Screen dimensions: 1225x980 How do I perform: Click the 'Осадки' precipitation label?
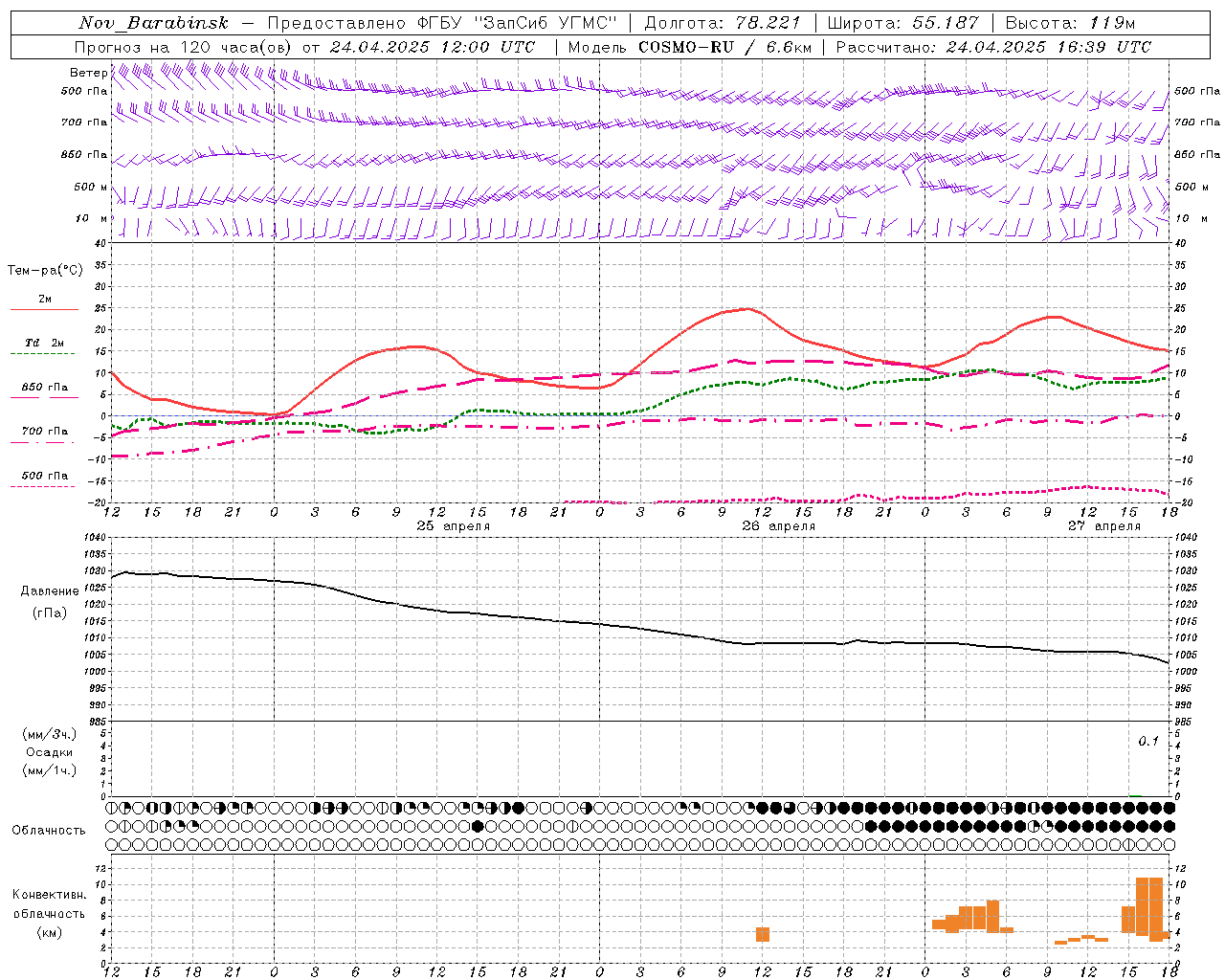[49, 752]
